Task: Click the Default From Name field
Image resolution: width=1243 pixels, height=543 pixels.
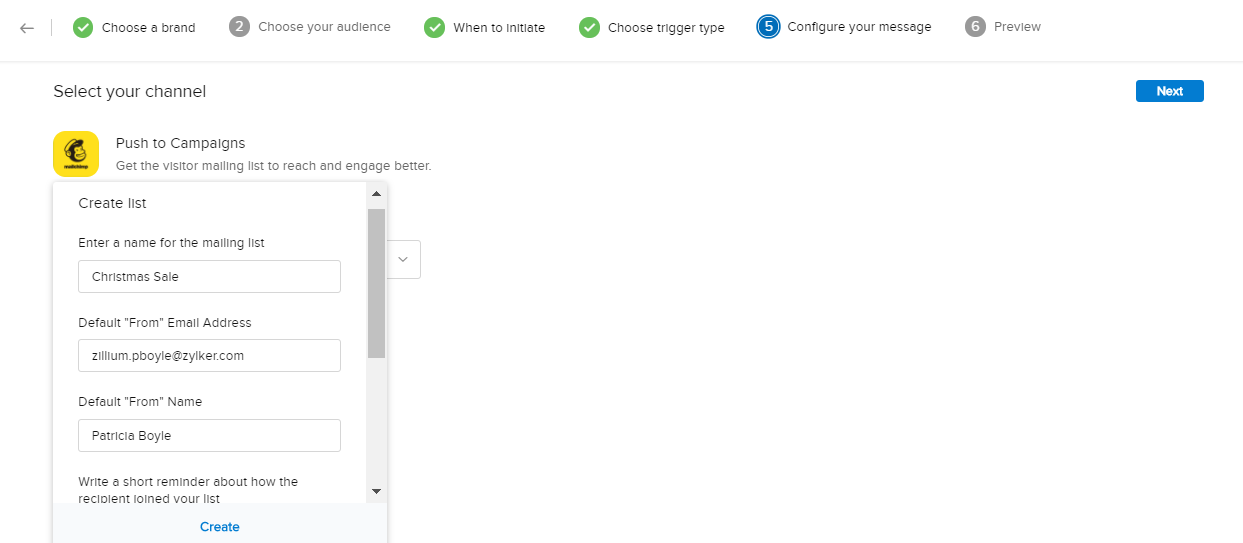Action: [x=209, y=435]
